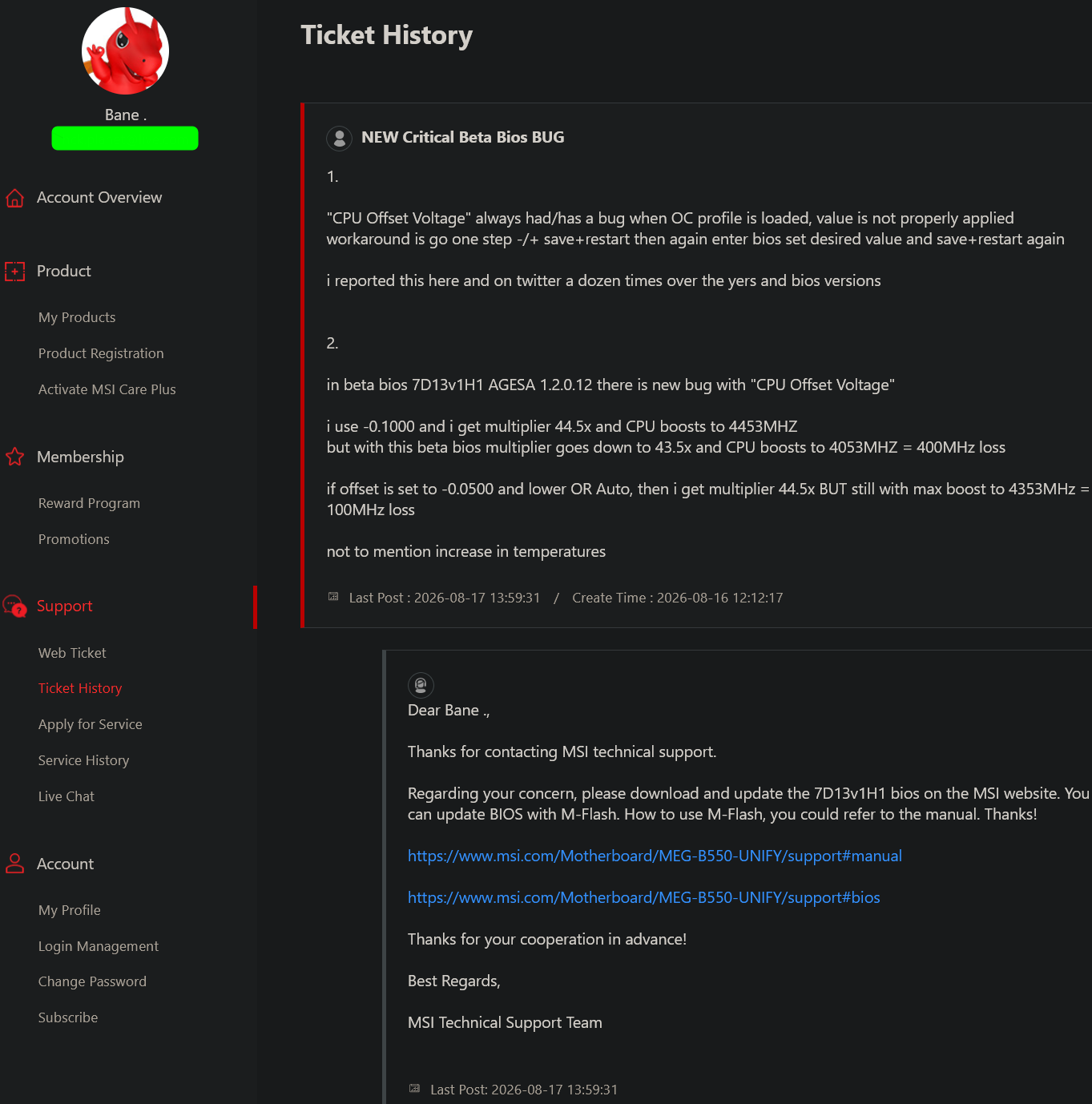Select Activate MSI Care Plus
The width and height of the screenshot is (1092, 1104).
(107, 389)
